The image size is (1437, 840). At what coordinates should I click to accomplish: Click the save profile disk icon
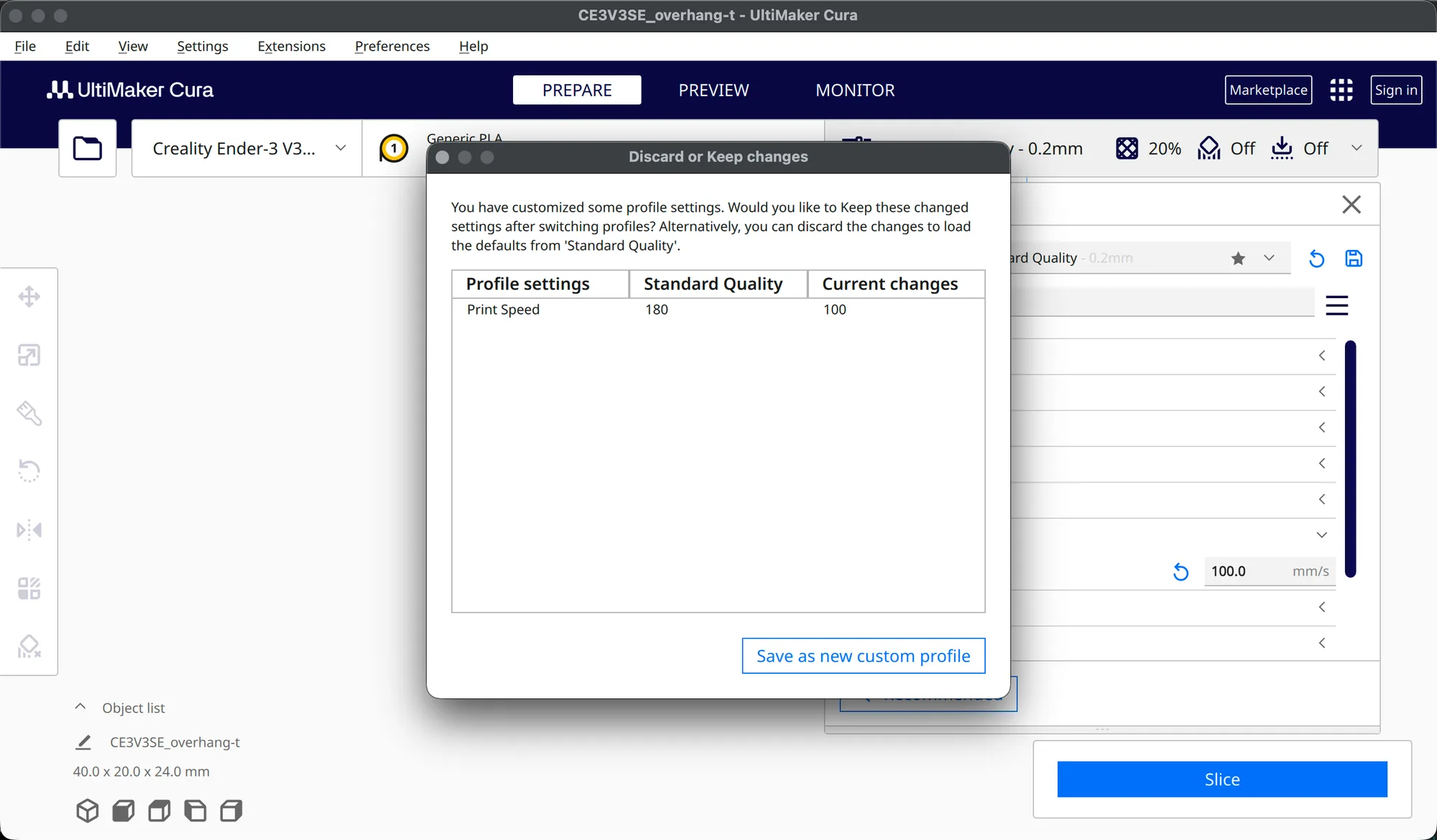pos(1354,258)
